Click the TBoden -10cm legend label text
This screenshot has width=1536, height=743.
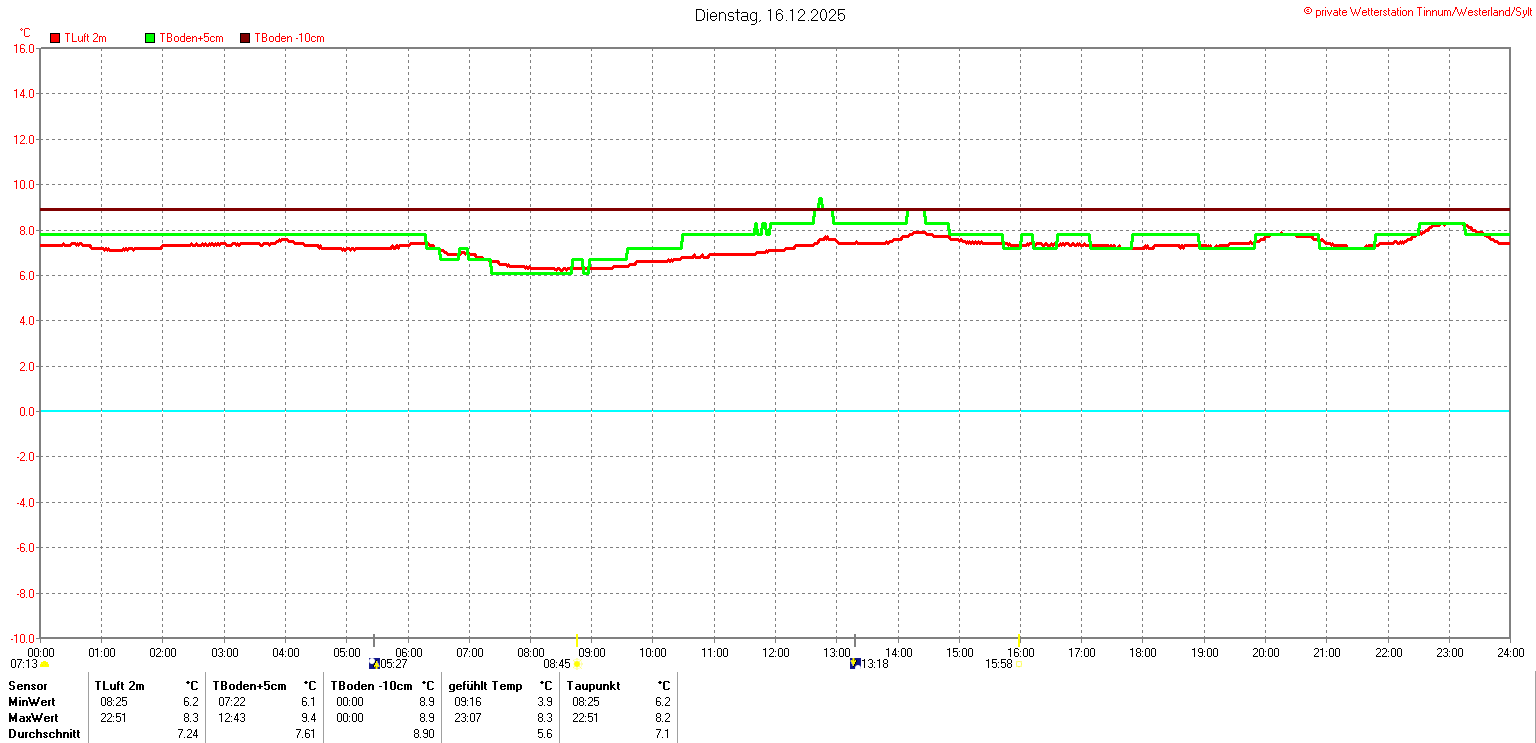[289, 38]
